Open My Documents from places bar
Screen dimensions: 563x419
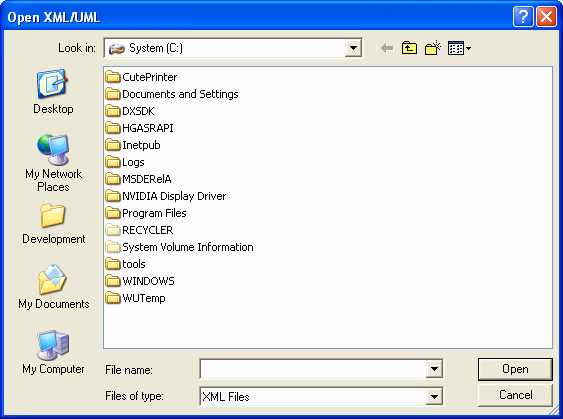pyautogui.click(x=53, y=287)
